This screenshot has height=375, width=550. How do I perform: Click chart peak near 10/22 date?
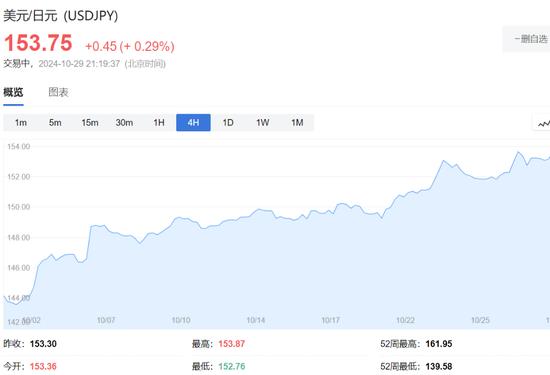tap(443, 161)
